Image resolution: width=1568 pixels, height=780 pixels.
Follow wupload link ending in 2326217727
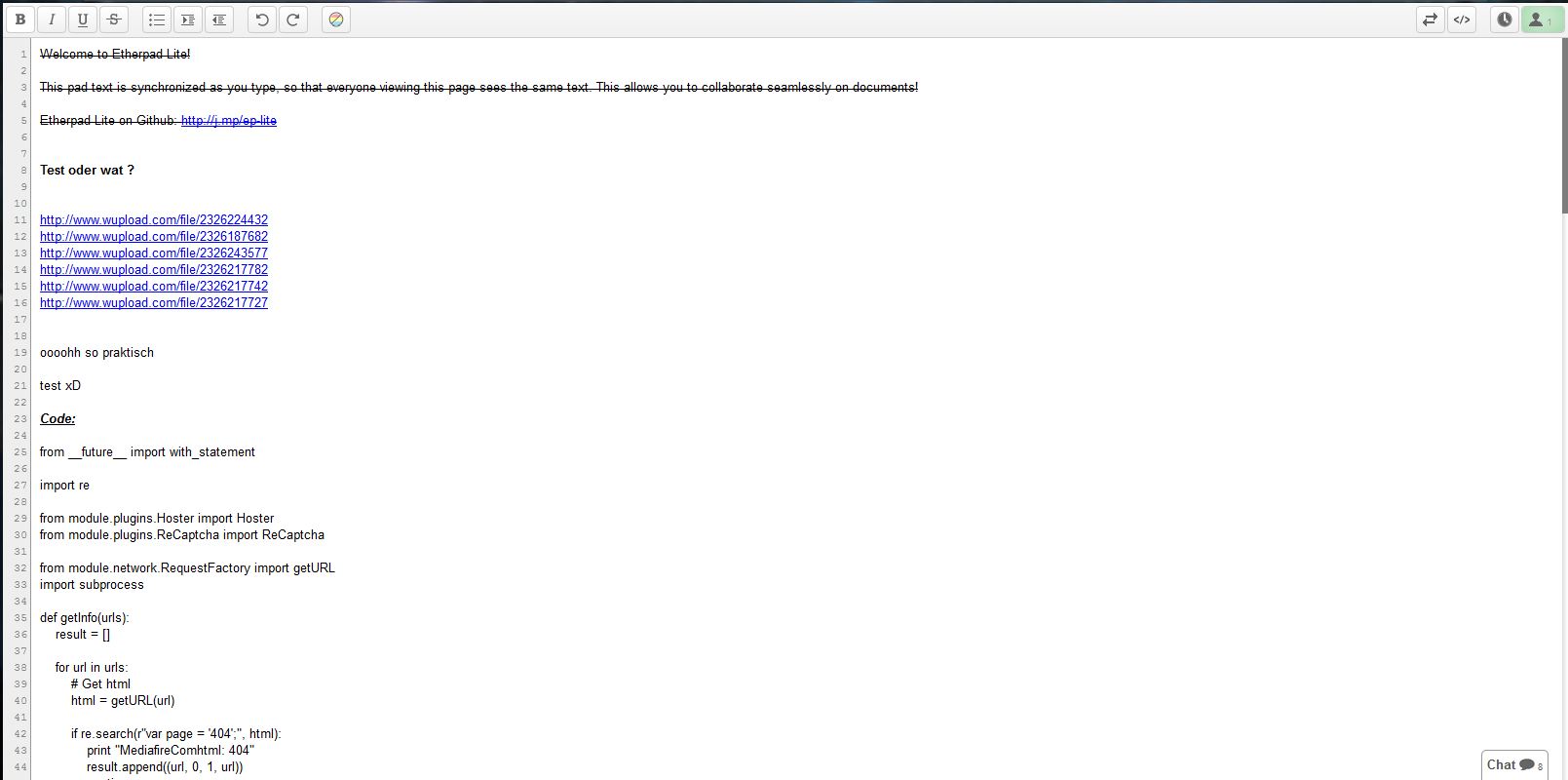point(153,303)
